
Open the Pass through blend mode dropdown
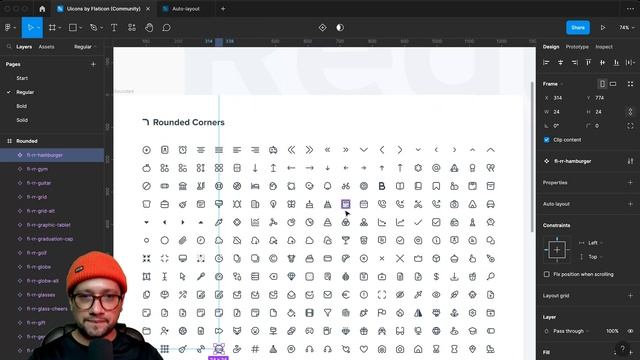[571, 331]
